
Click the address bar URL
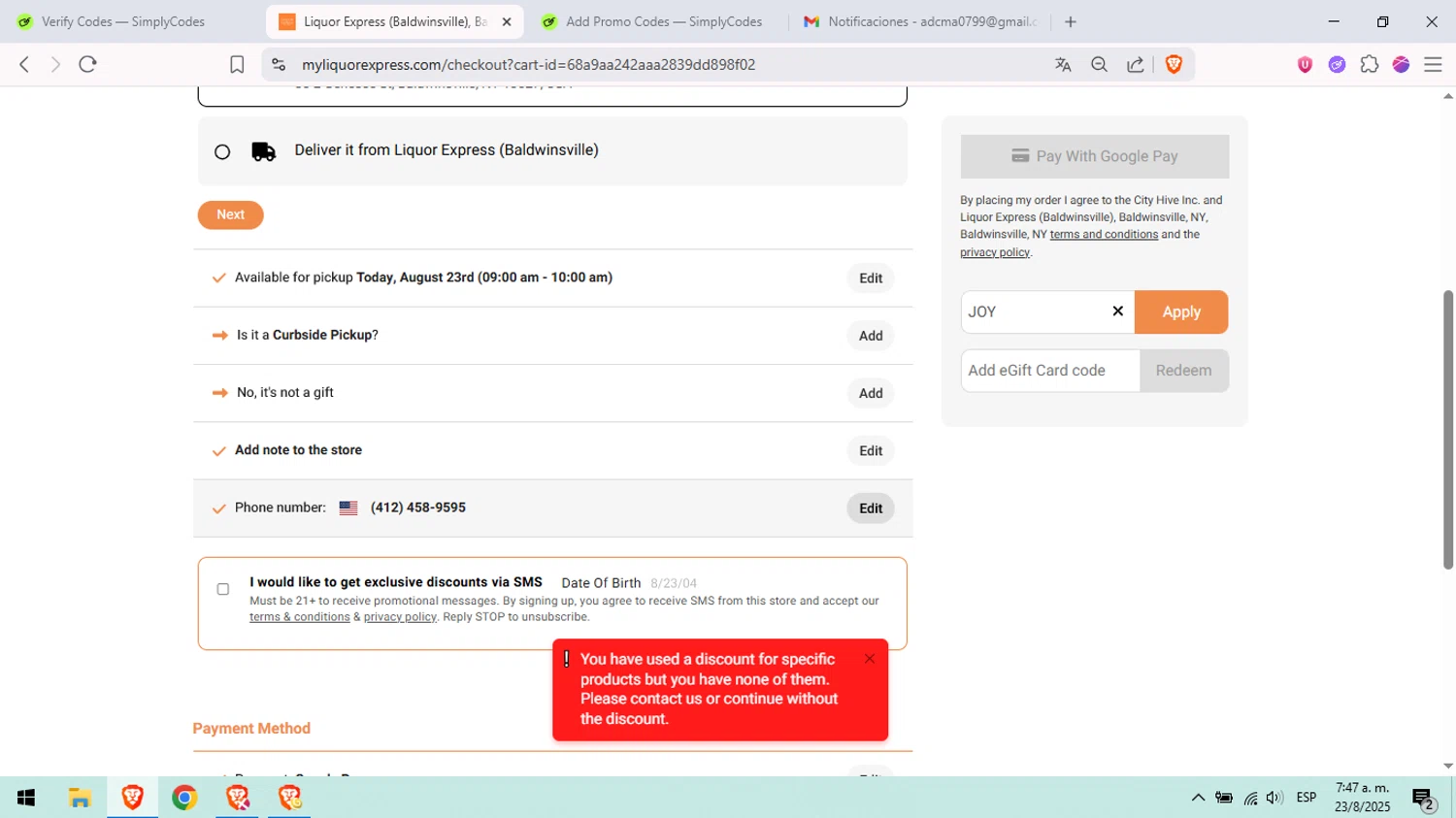coord(528,65)
